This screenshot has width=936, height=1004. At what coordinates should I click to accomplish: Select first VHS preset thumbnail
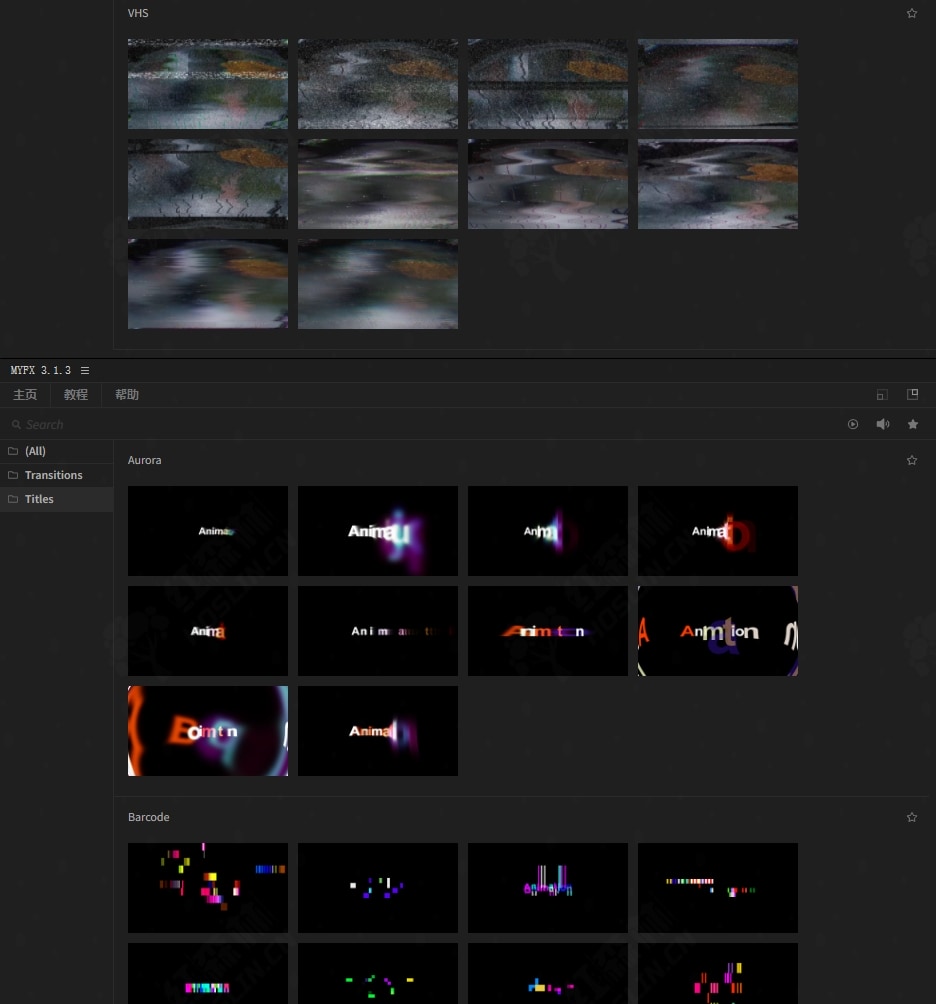208,84
